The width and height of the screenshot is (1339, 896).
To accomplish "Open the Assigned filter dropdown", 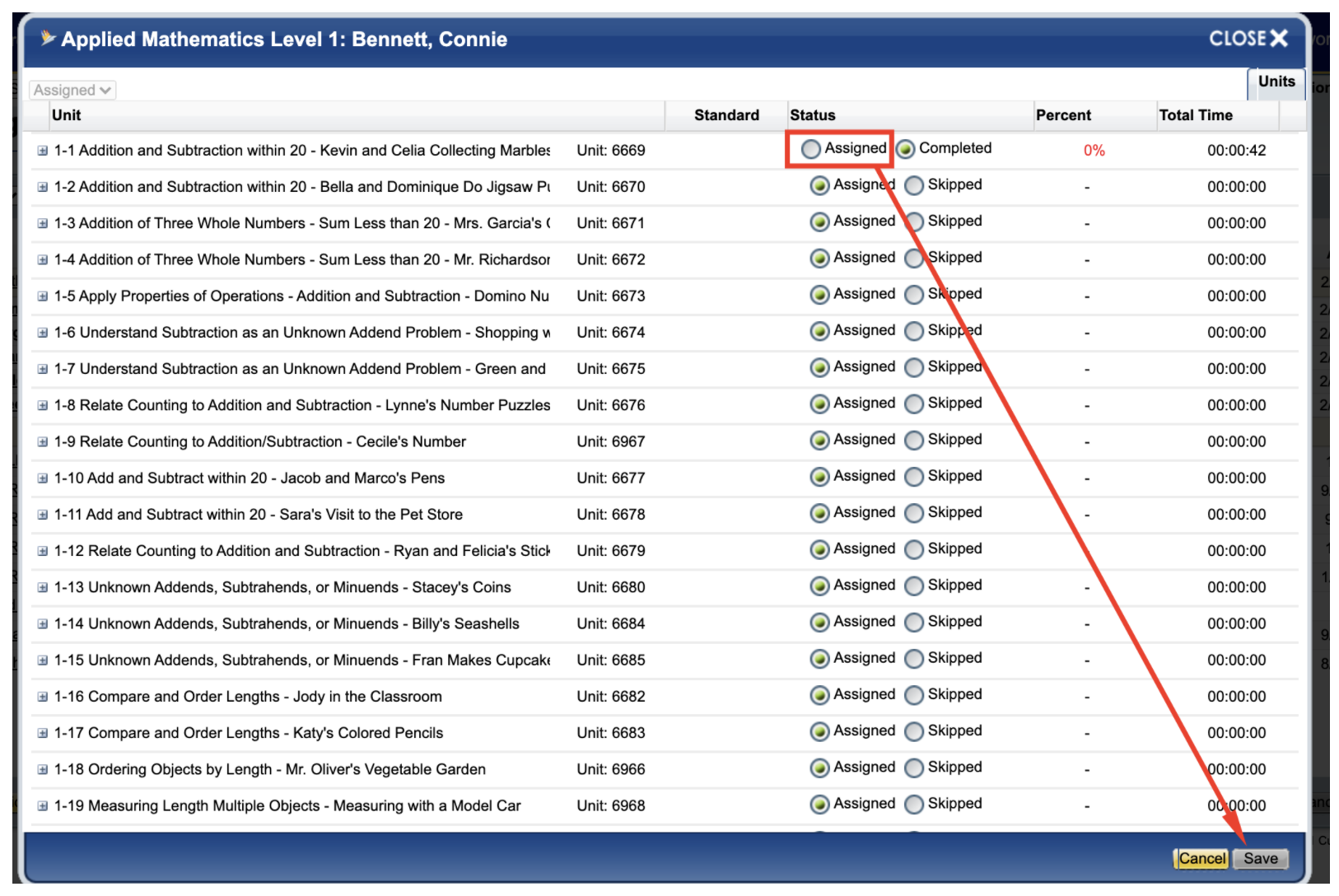I will [x=72, y=89].
